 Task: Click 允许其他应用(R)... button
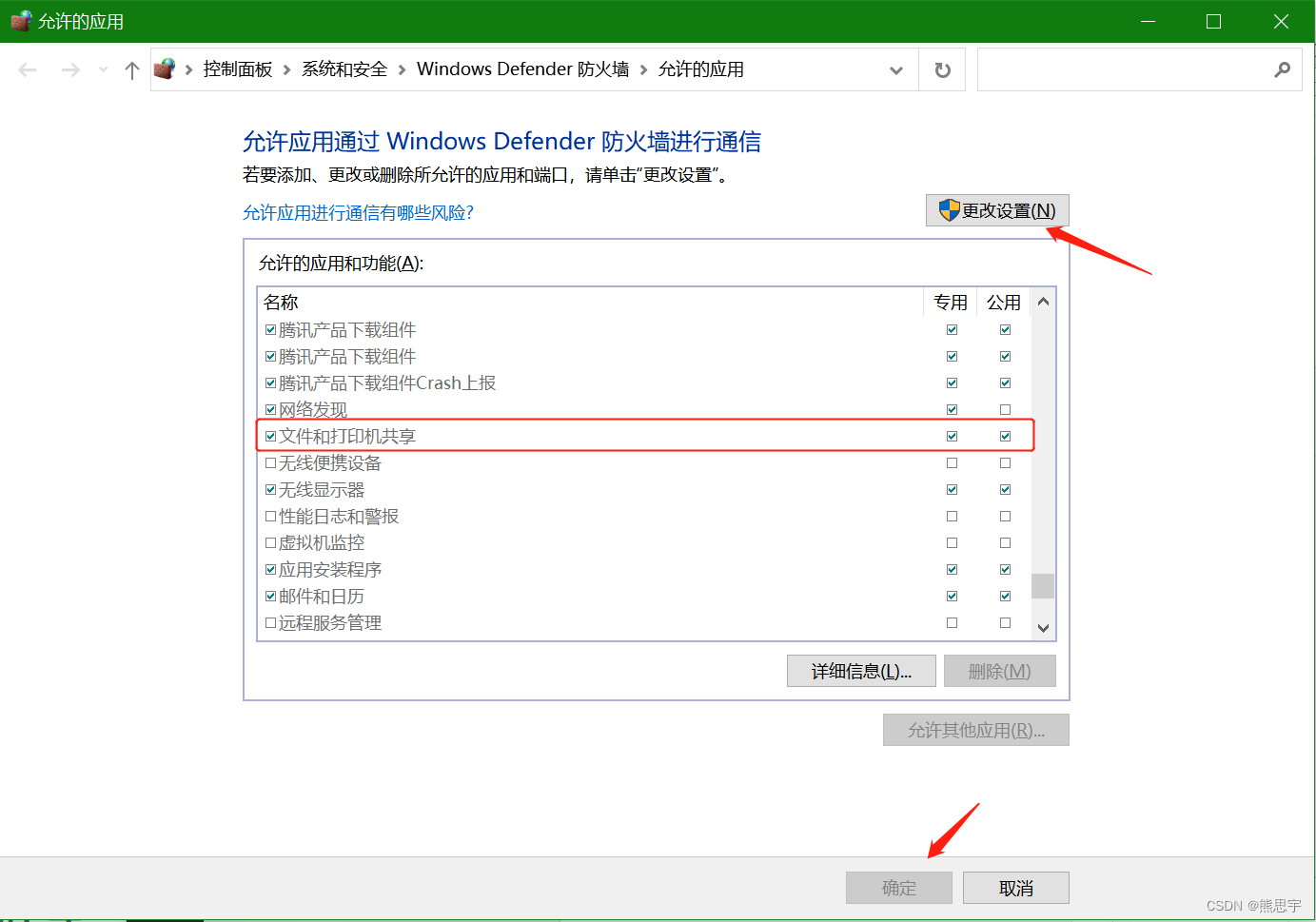[x=976, y=730]
